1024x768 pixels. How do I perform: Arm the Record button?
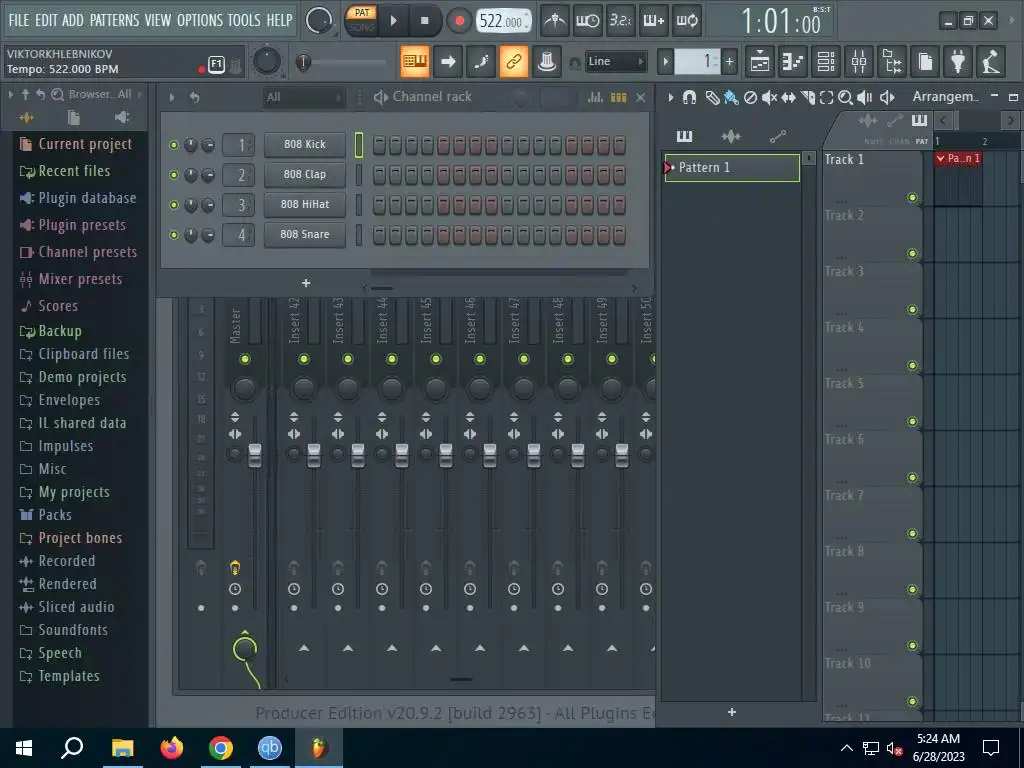coord(459,21)
